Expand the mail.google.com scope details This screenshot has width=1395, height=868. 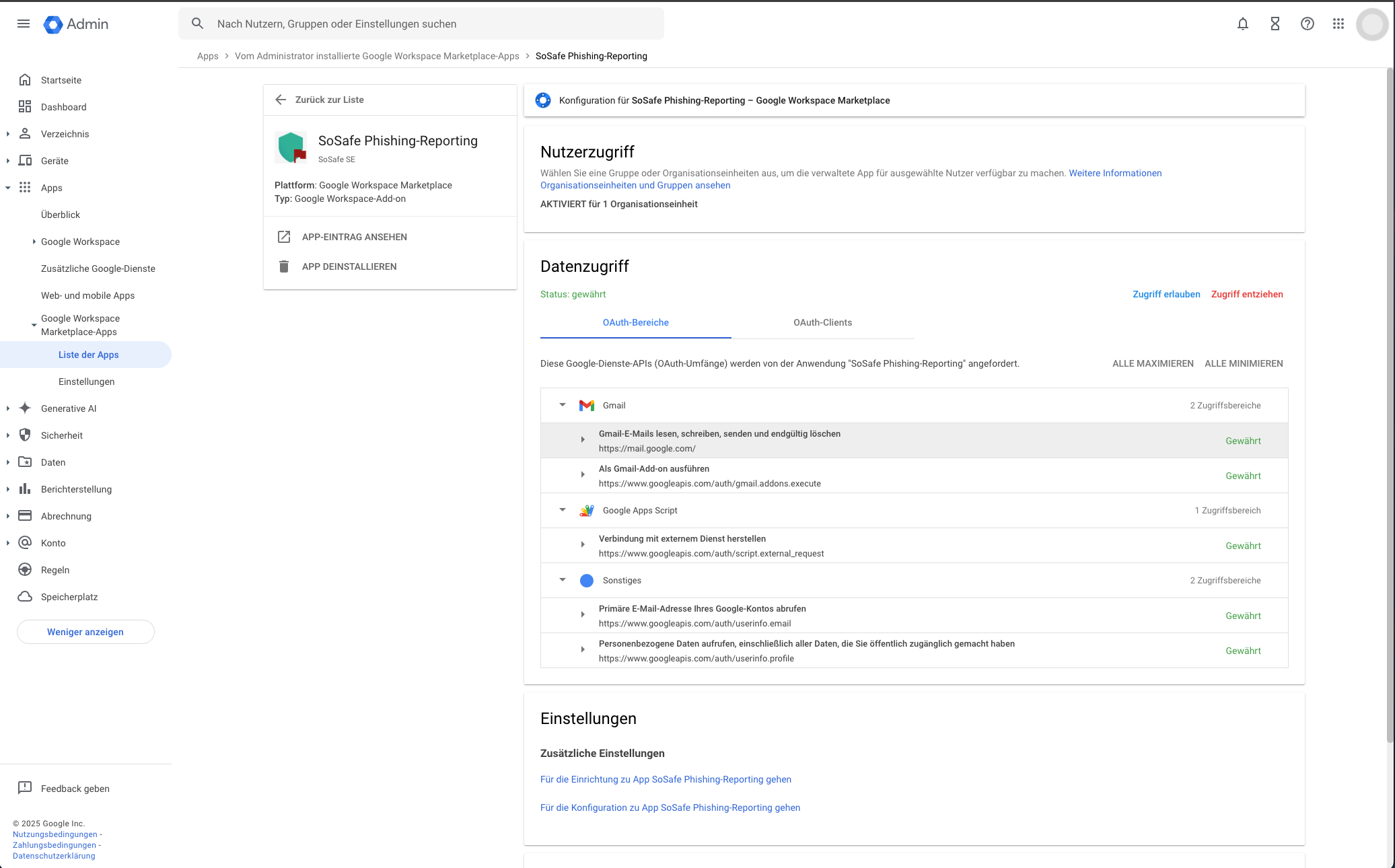click(x=583, y=439)
